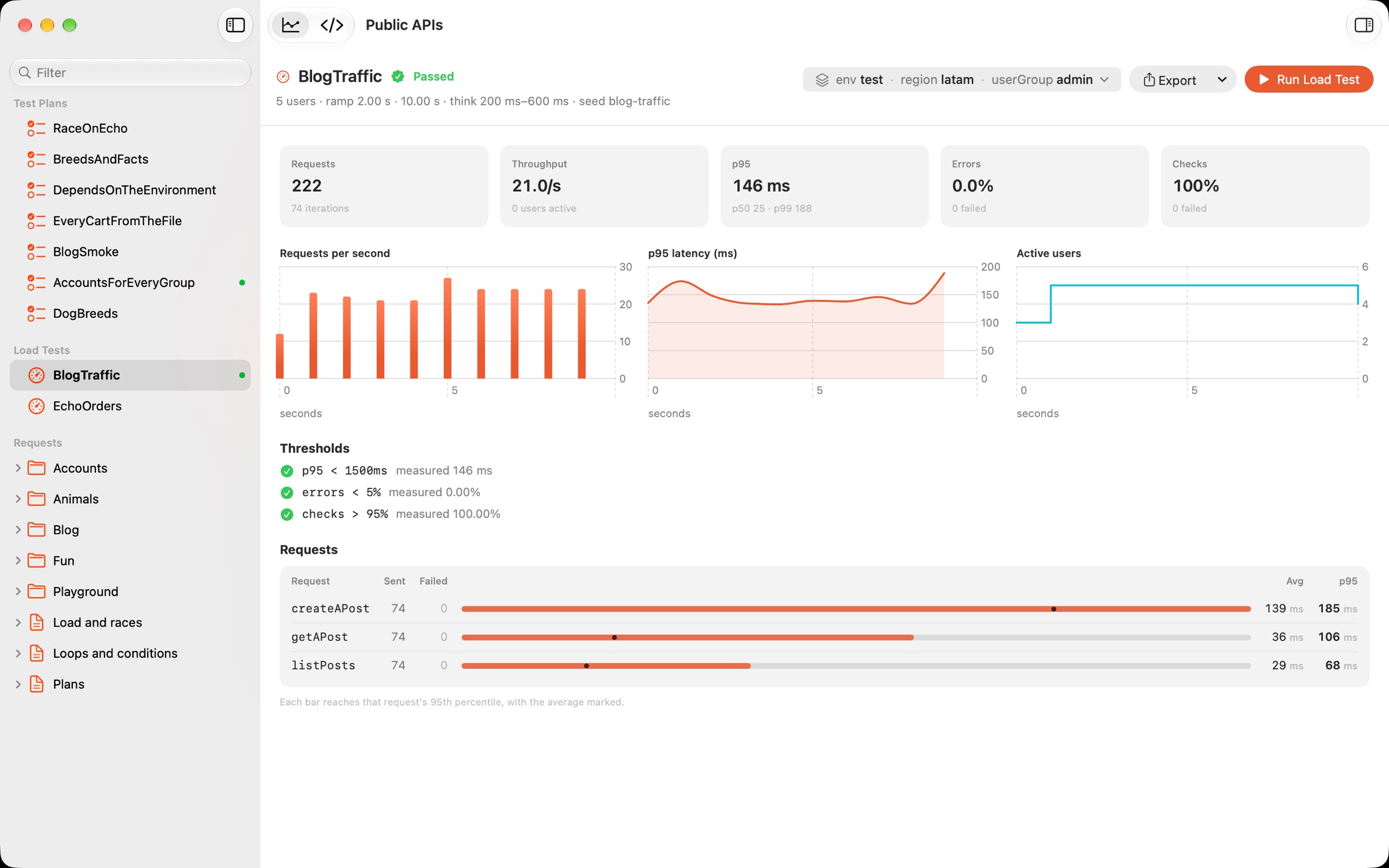This screenshot has height=868, width=1389.
Task: Click the getAPost latency bar
Action: click(856, 637)
